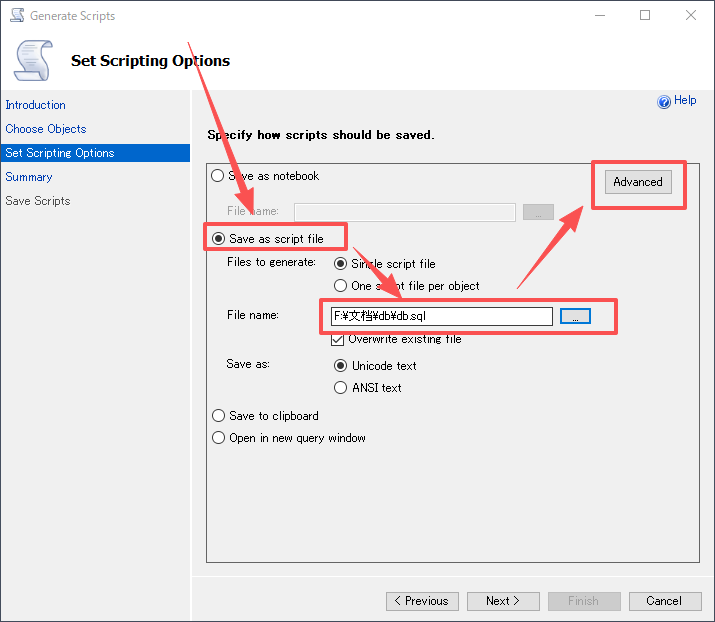
Task: Select Save as notebook option
Action: click(219, 176)
